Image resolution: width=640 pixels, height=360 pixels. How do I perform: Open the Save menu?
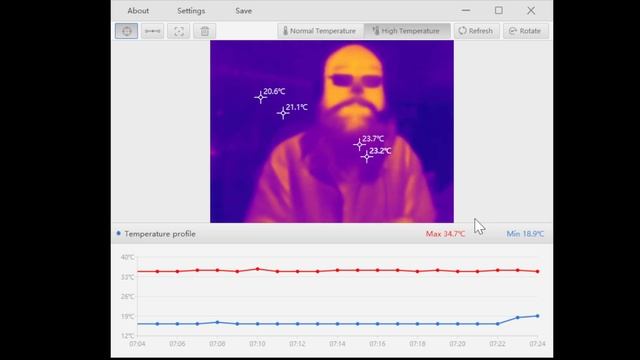(x=243, y=11)
